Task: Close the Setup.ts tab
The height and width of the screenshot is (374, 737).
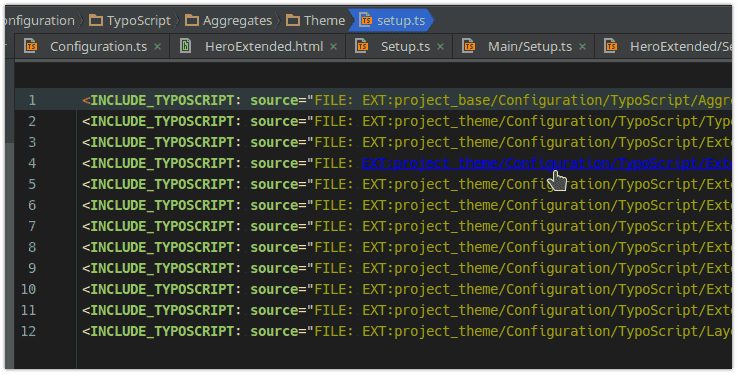Action: click(x=440, y=47)
